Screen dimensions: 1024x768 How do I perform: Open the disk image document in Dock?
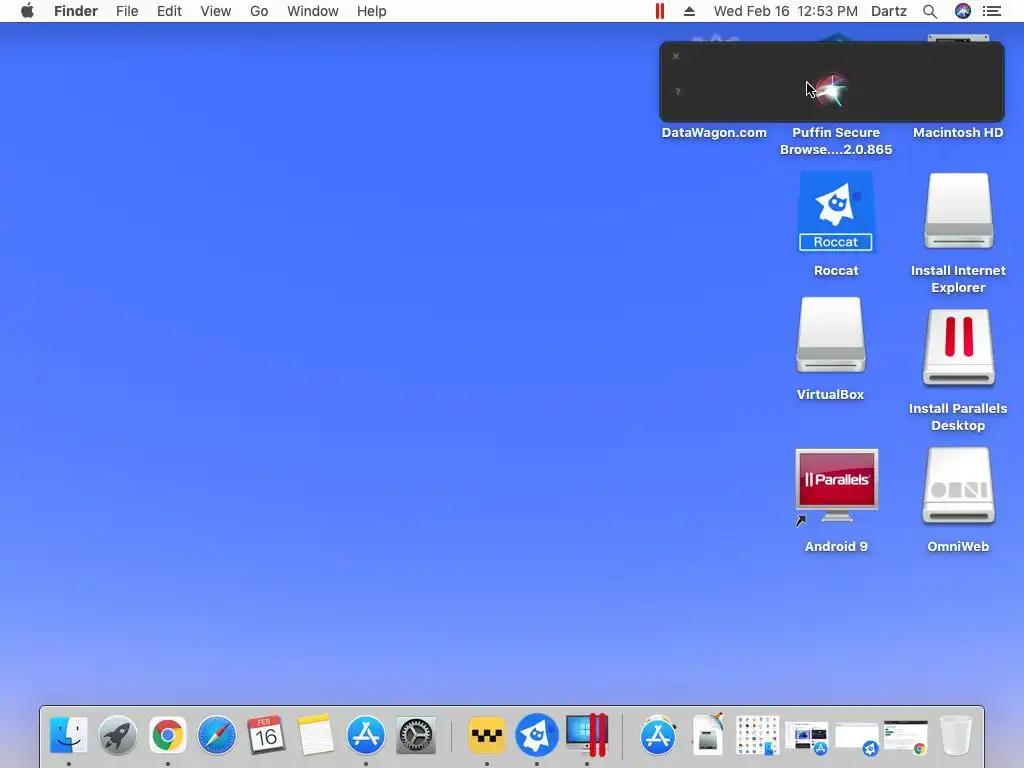point(708,735)
